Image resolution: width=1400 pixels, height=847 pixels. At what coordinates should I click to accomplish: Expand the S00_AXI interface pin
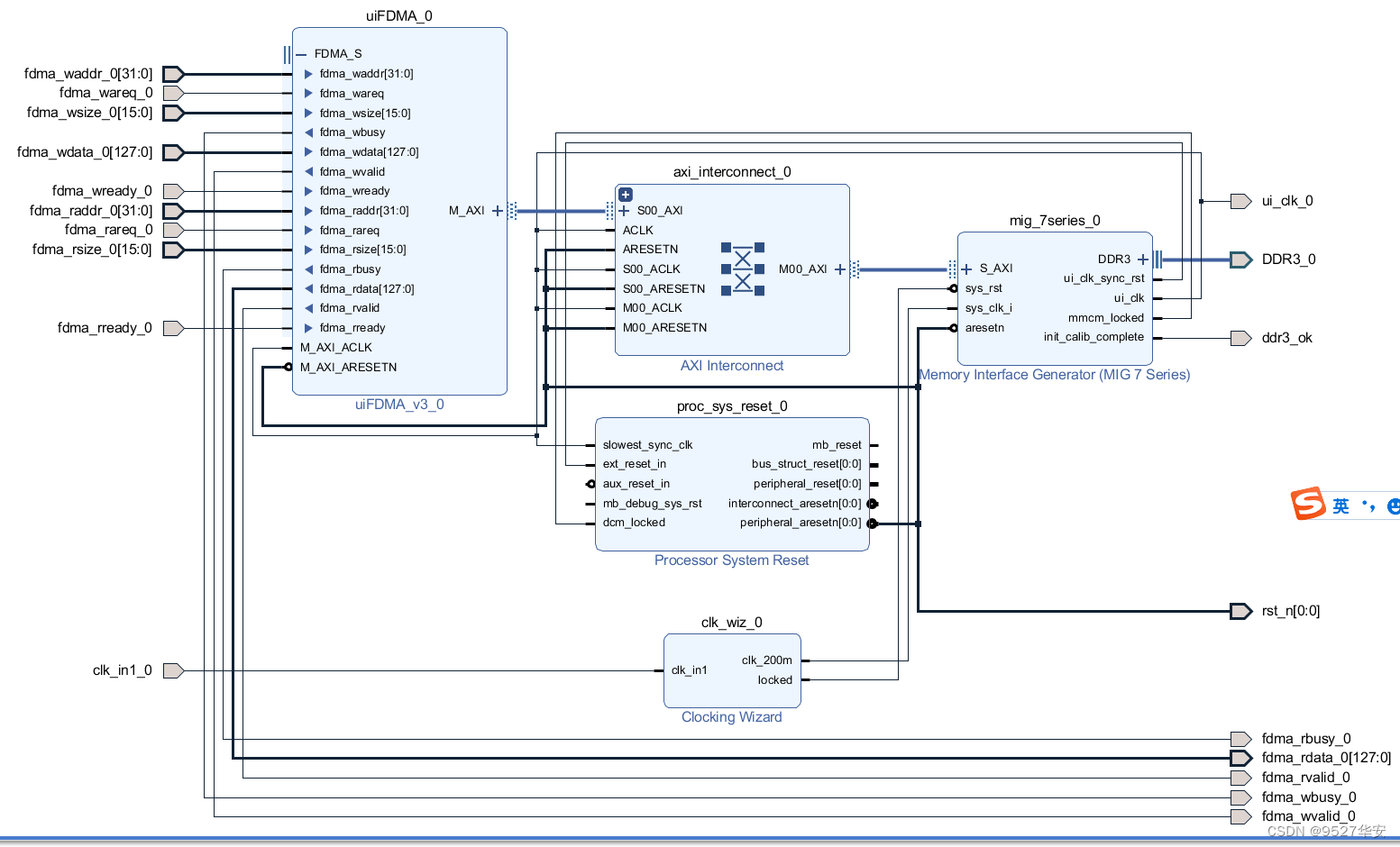[623, 210]
